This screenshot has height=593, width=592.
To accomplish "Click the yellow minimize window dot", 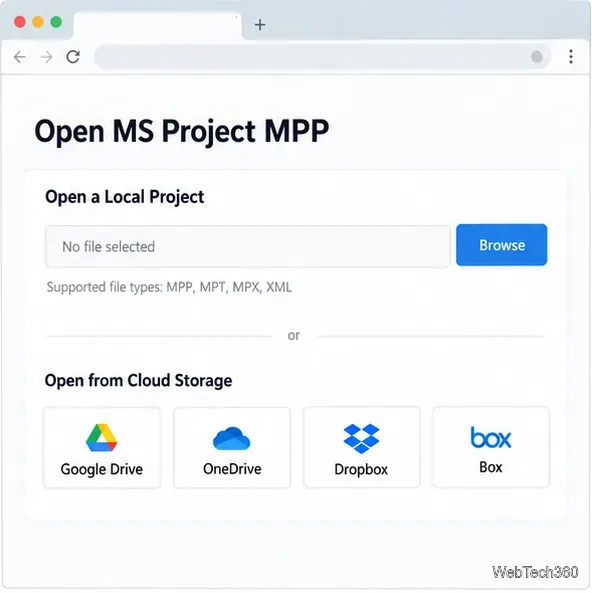I will tap(38, 22).
